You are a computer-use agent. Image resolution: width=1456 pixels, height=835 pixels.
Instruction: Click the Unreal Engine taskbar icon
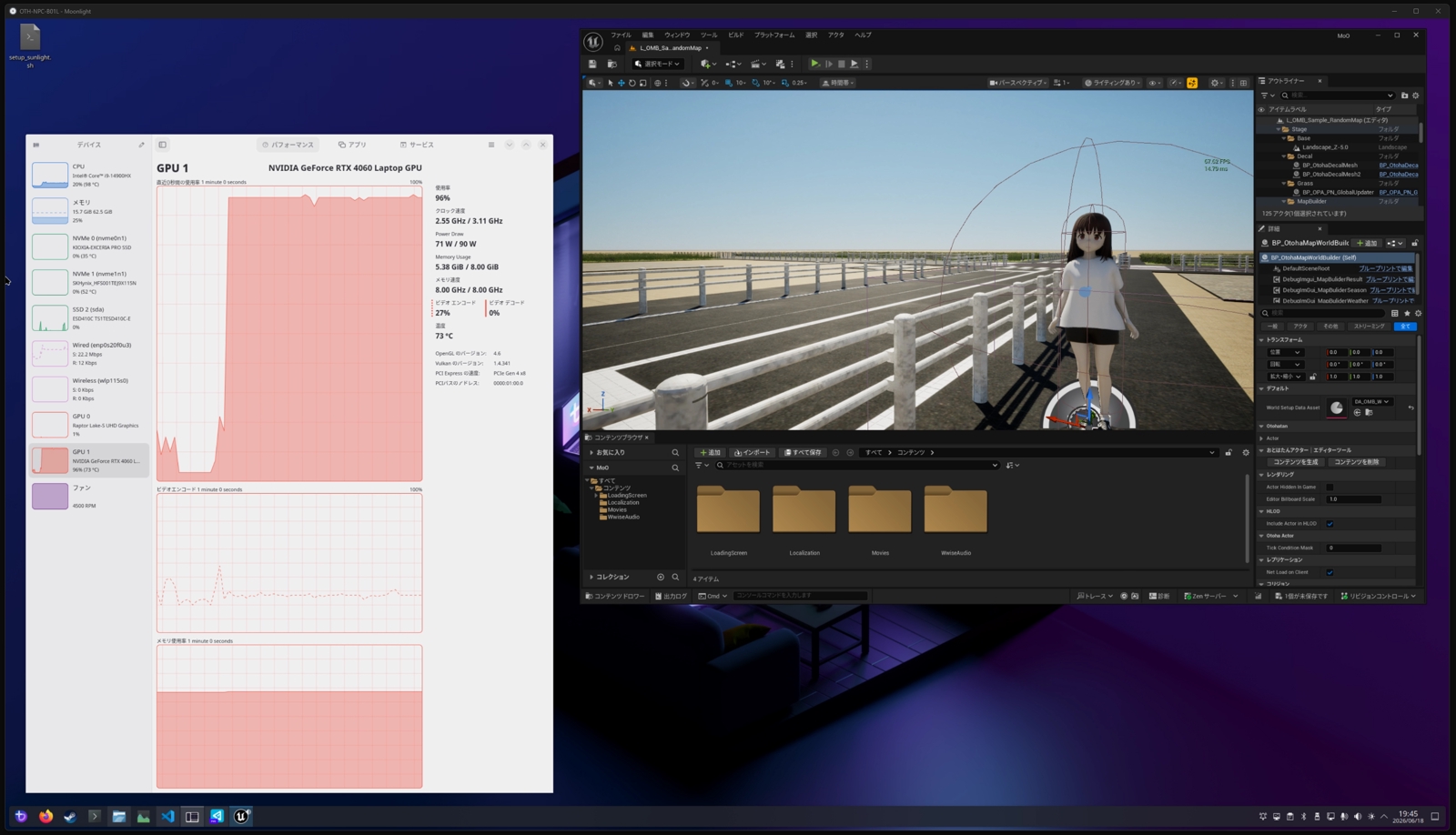tap(241, 816)
